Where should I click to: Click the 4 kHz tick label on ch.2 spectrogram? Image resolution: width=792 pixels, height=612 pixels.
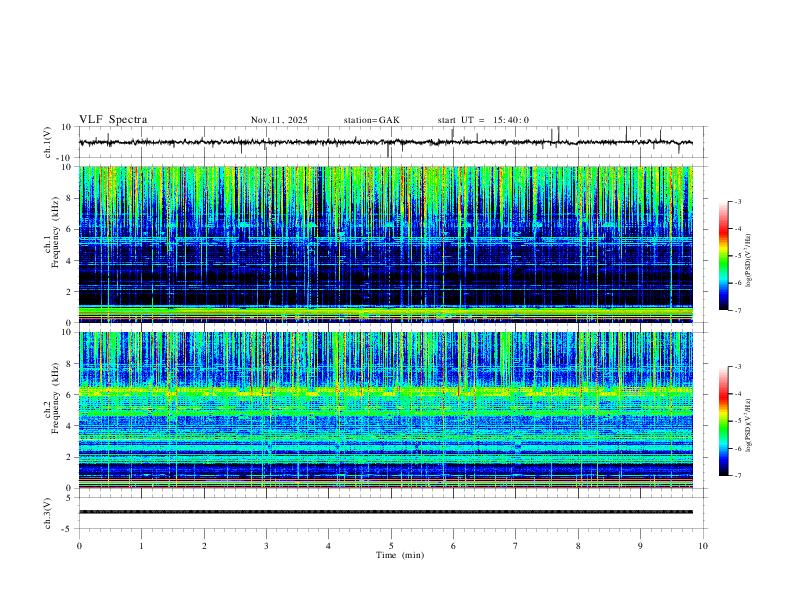pos(69,426)
